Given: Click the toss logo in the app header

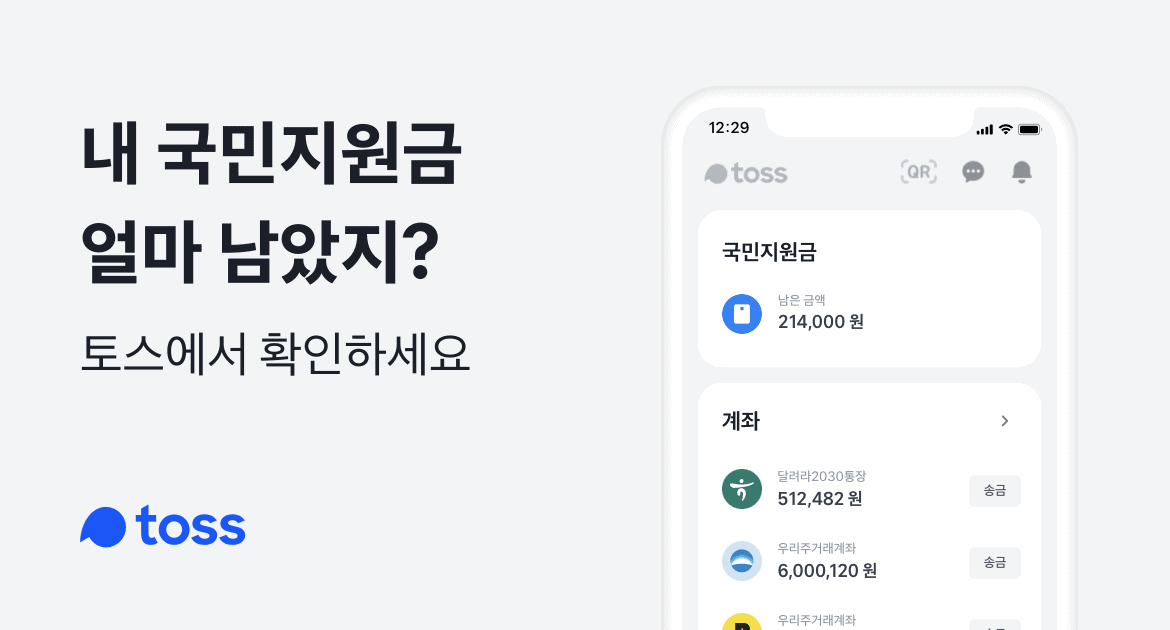Looking at the screenshot, I should click(745, 172).
